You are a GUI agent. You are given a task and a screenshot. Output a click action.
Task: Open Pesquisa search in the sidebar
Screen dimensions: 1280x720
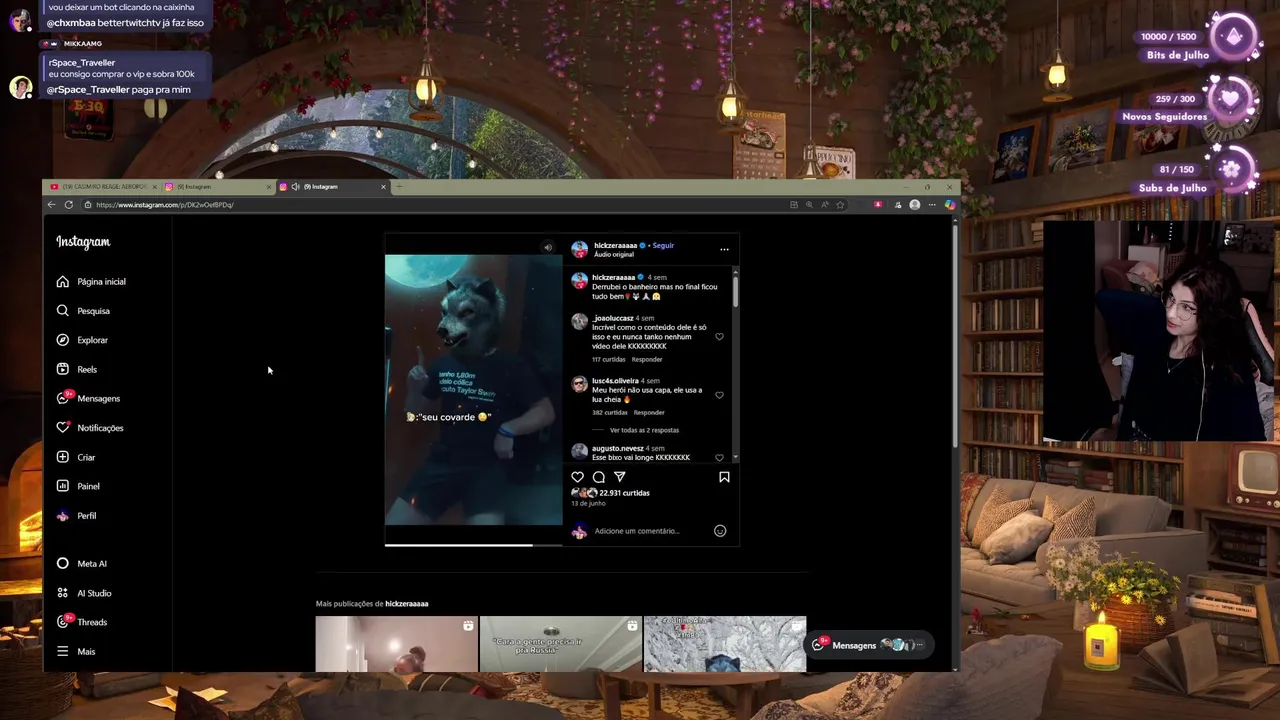click(83, 311)
